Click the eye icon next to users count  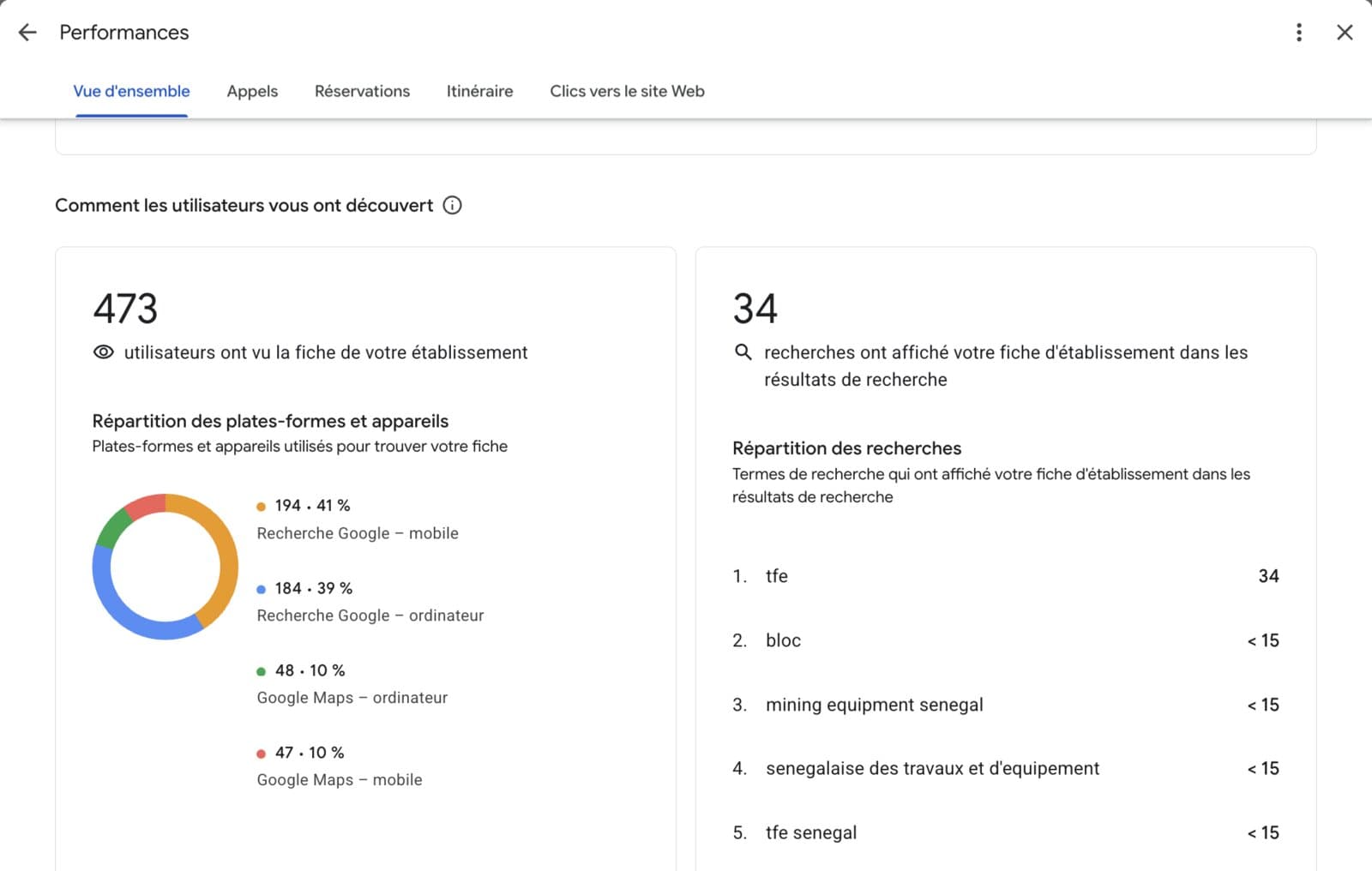tap(103, 352)
